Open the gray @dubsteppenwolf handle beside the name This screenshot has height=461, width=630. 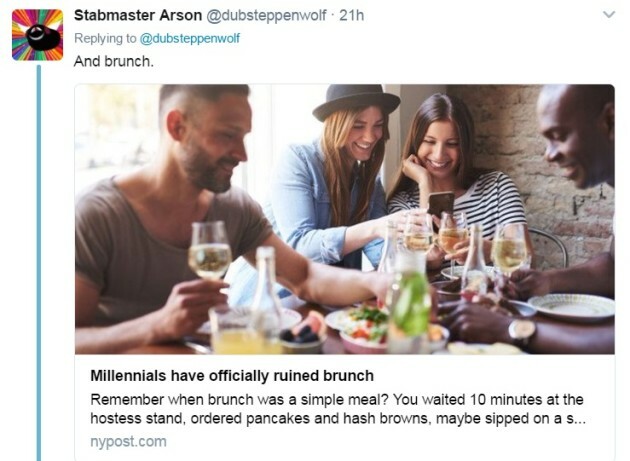(x=266, y=15)
